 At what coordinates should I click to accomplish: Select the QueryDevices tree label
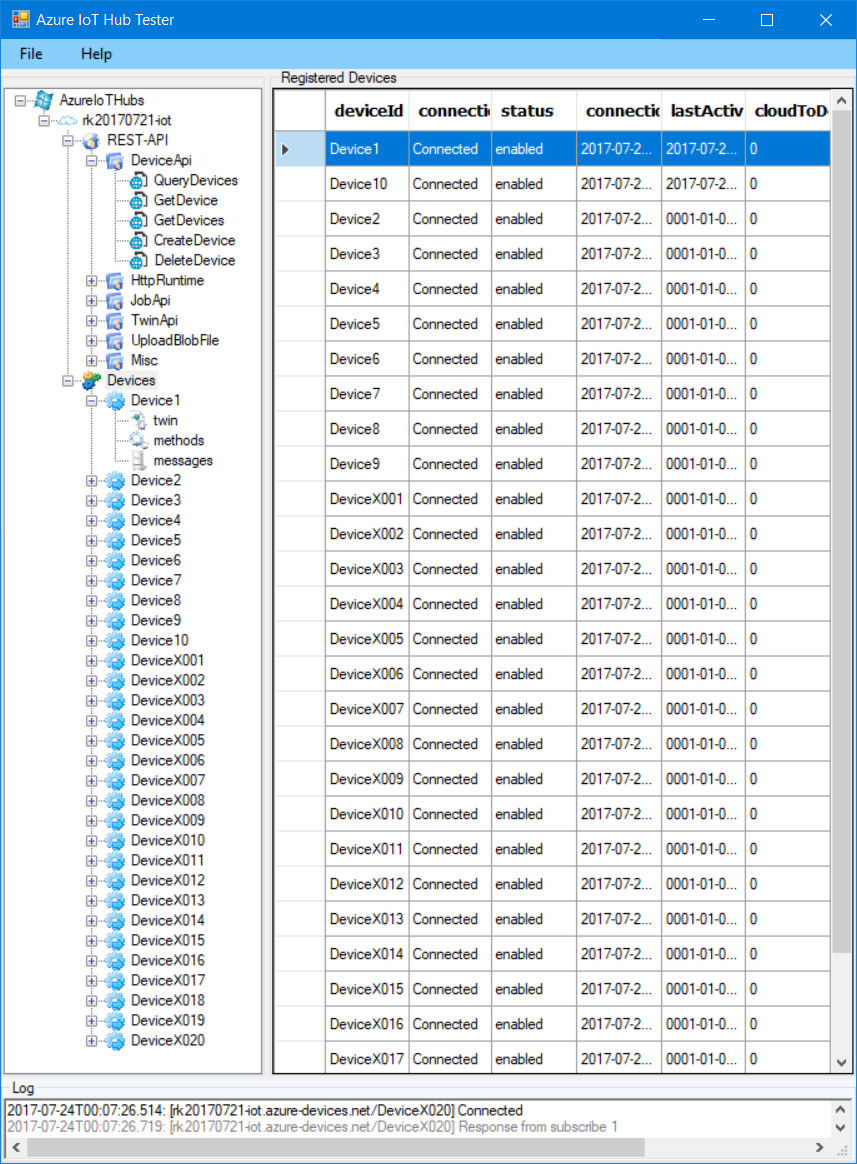(196, 180)
